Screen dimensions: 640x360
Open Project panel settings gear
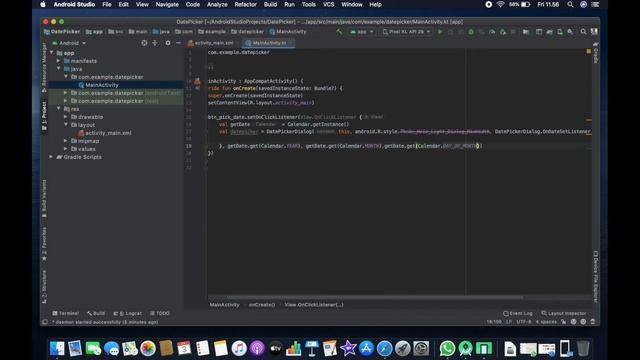[168, 43]
